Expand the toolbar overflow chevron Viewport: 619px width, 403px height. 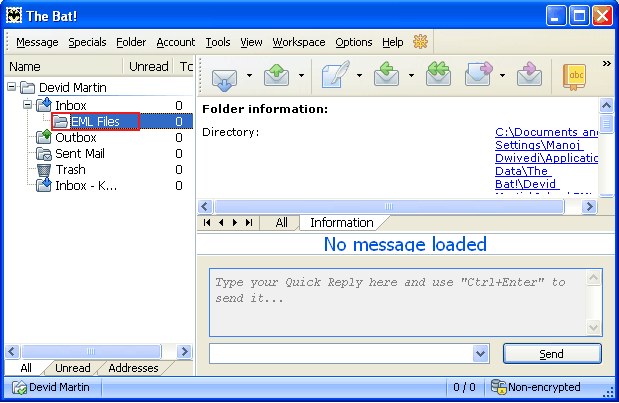coord(606,64)
